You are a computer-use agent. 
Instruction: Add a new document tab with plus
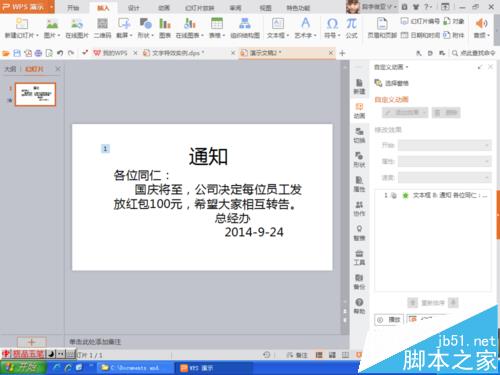[342, 53]
